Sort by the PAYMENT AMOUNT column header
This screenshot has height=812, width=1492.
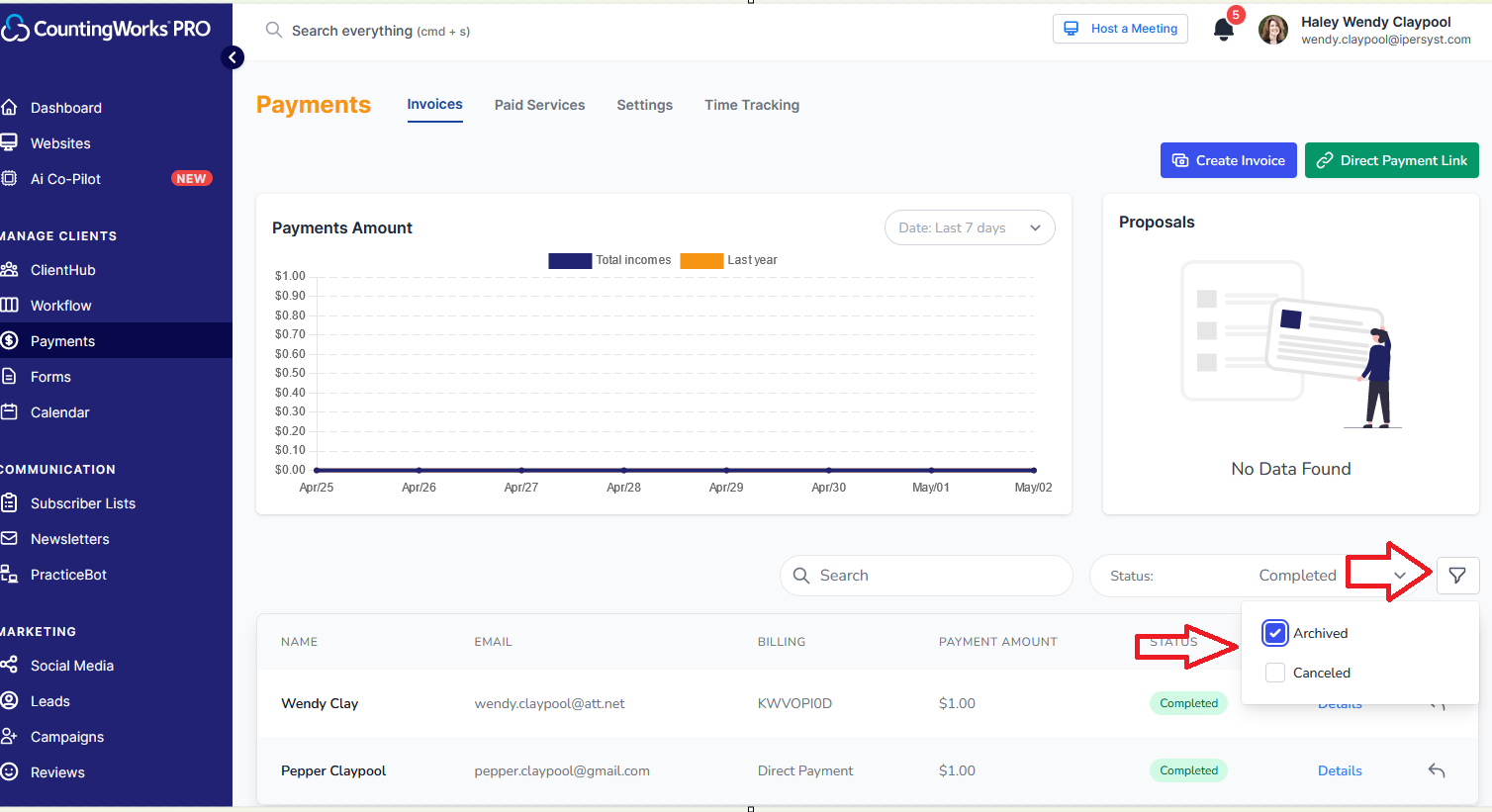coord(997,642)
